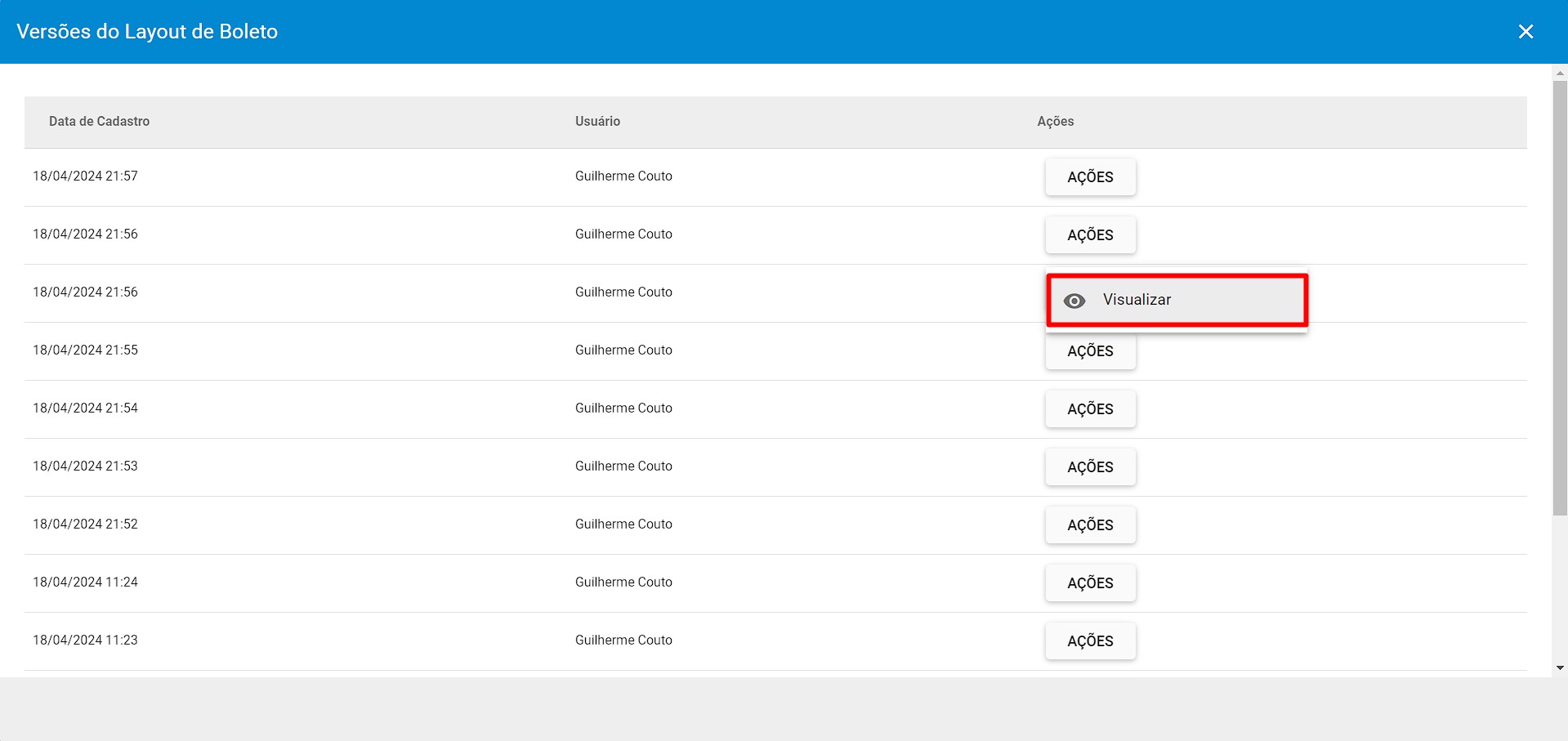Open AÇÕES for the 18/04/2024 11:24 version
Viewport: 1568px width, 741px height.
point(1090,583)
